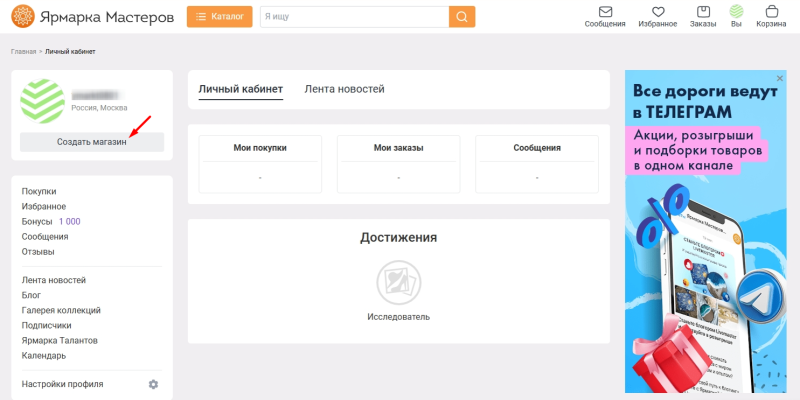The height and width of the screenshot is (400, 800).
Task: Open the Мои покупки card
Action: click(260, 164)
